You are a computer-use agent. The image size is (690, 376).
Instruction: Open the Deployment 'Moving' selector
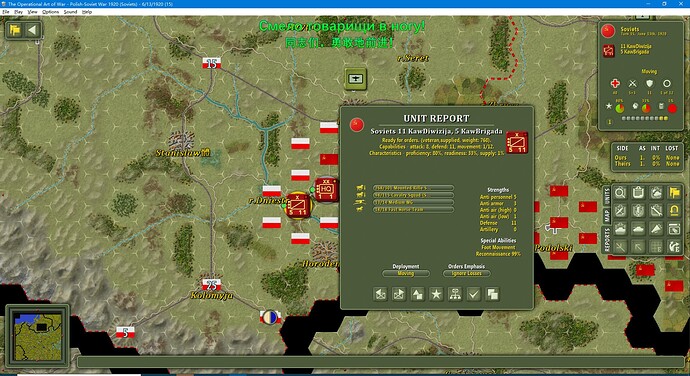406,273
